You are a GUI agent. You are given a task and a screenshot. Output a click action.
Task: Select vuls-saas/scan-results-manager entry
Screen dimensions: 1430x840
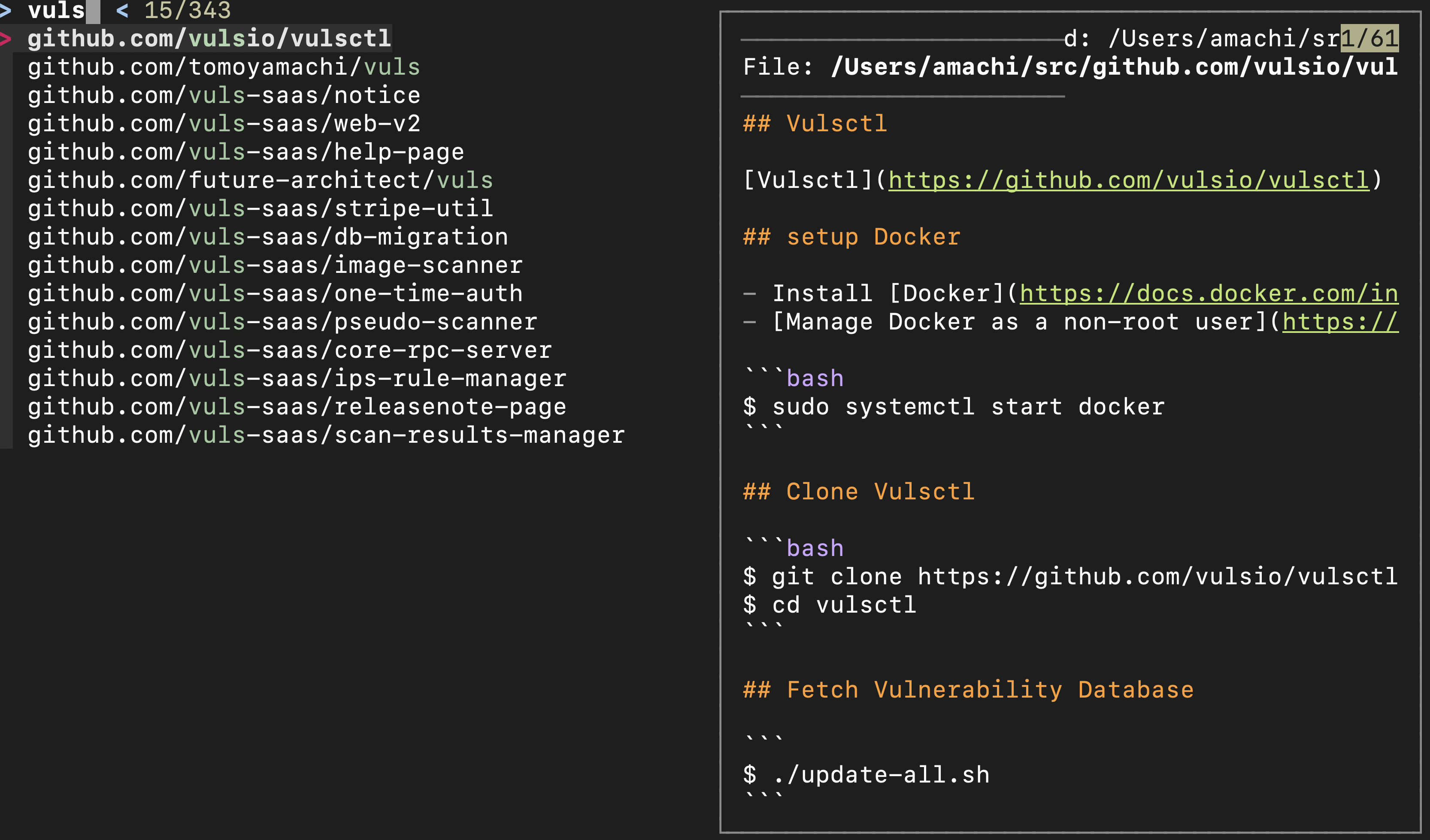326,435
